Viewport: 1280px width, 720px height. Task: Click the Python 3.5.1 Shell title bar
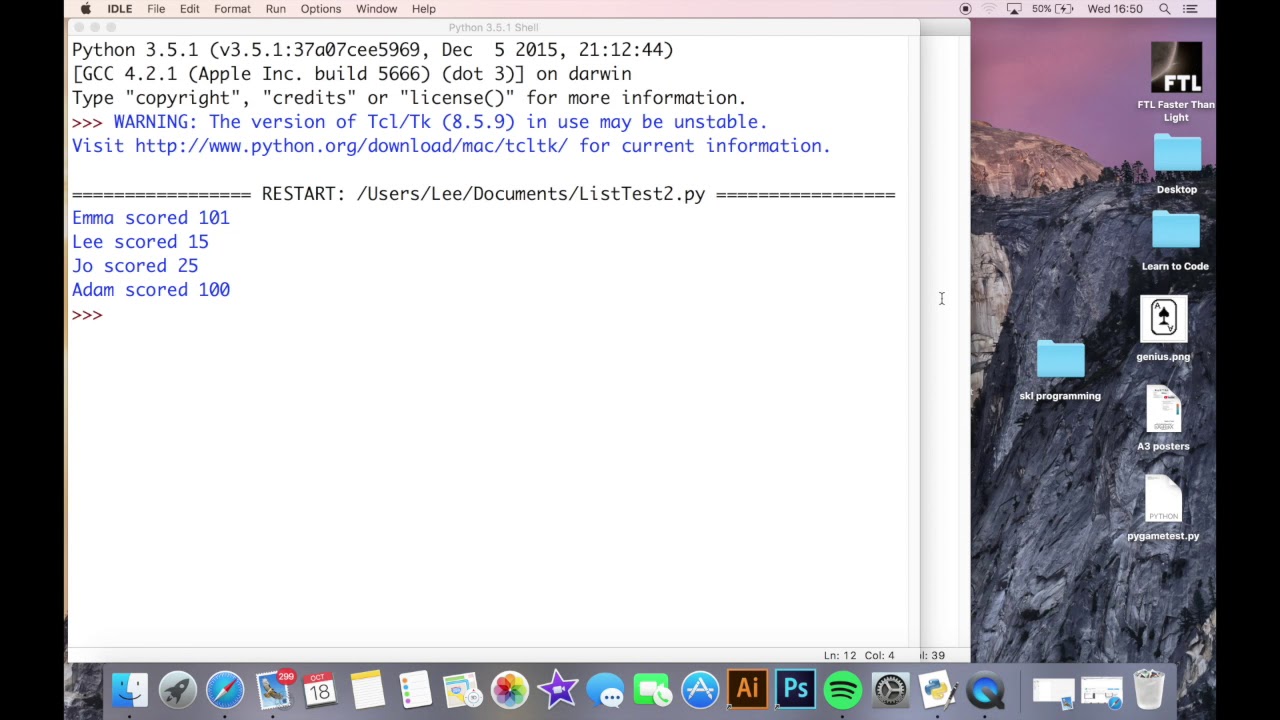coord(493,27)
